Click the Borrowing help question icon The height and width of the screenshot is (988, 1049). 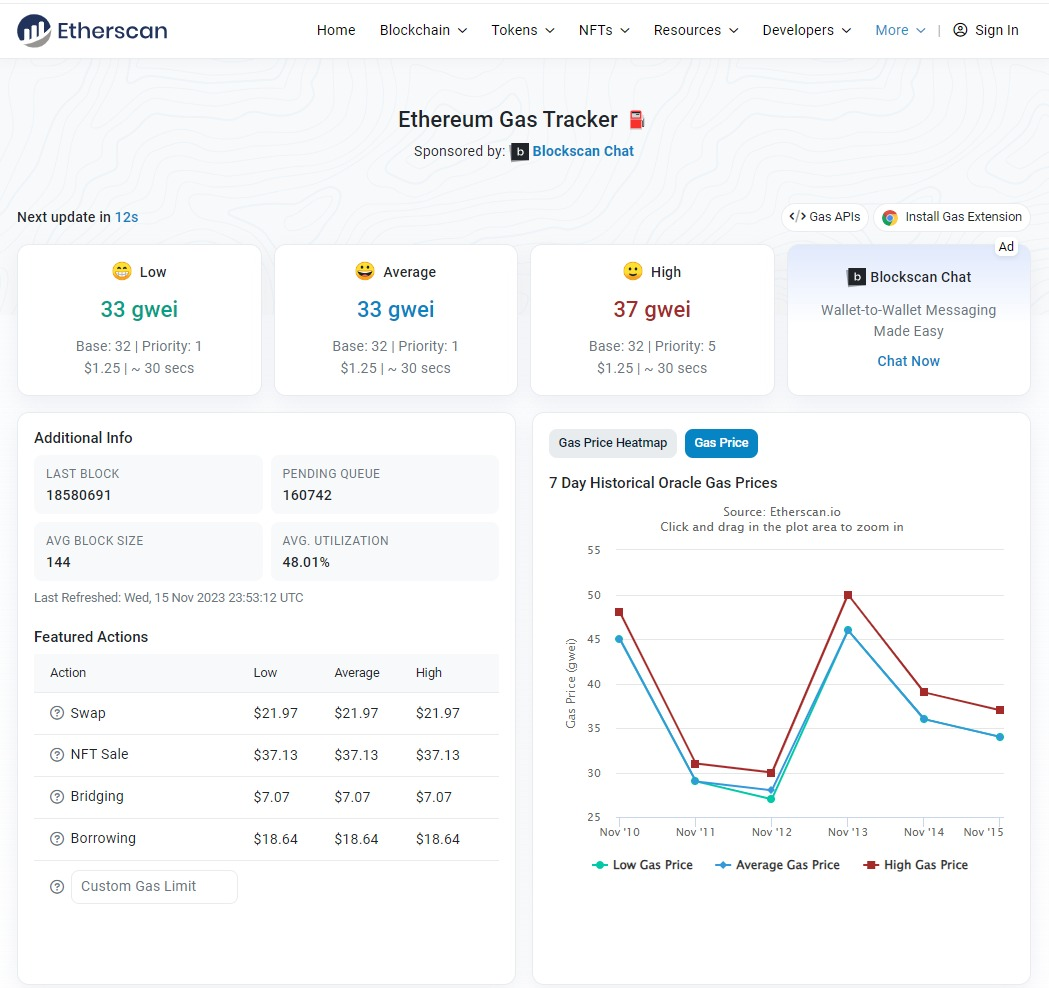pos(57,839)
